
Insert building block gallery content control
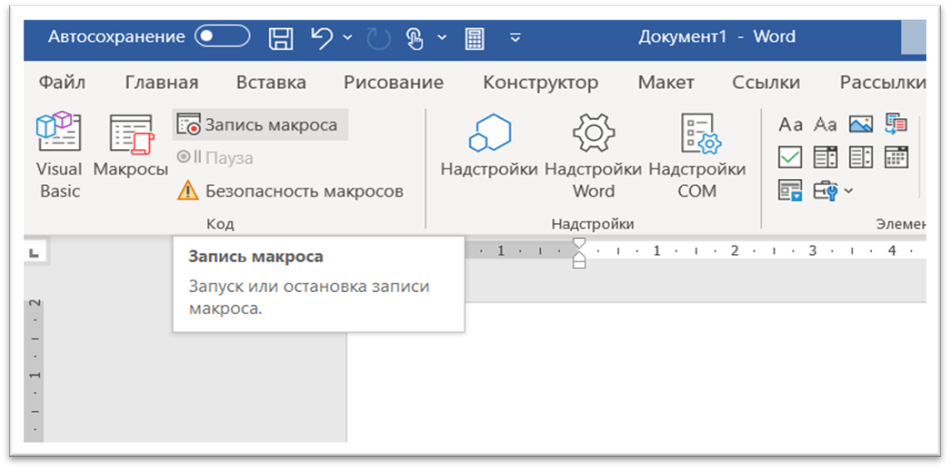[x=896, y=124]
